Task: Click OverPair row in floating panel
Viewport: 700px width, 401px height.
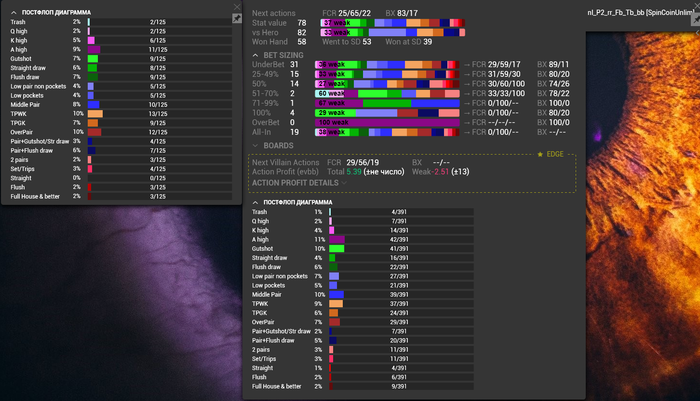Action: click(x=121, y=132)
